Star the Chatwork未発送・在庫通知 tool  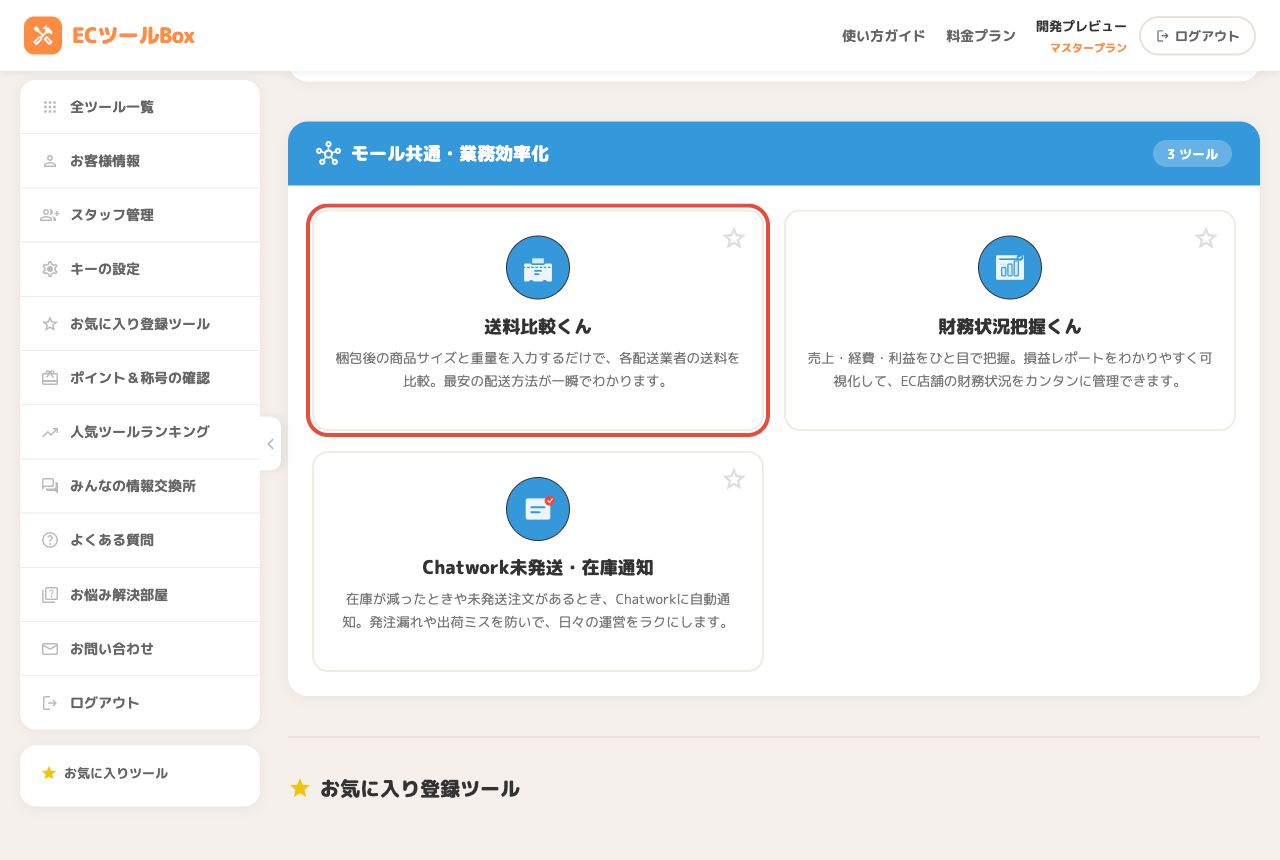pyautogui.click(x=734, y=479)
